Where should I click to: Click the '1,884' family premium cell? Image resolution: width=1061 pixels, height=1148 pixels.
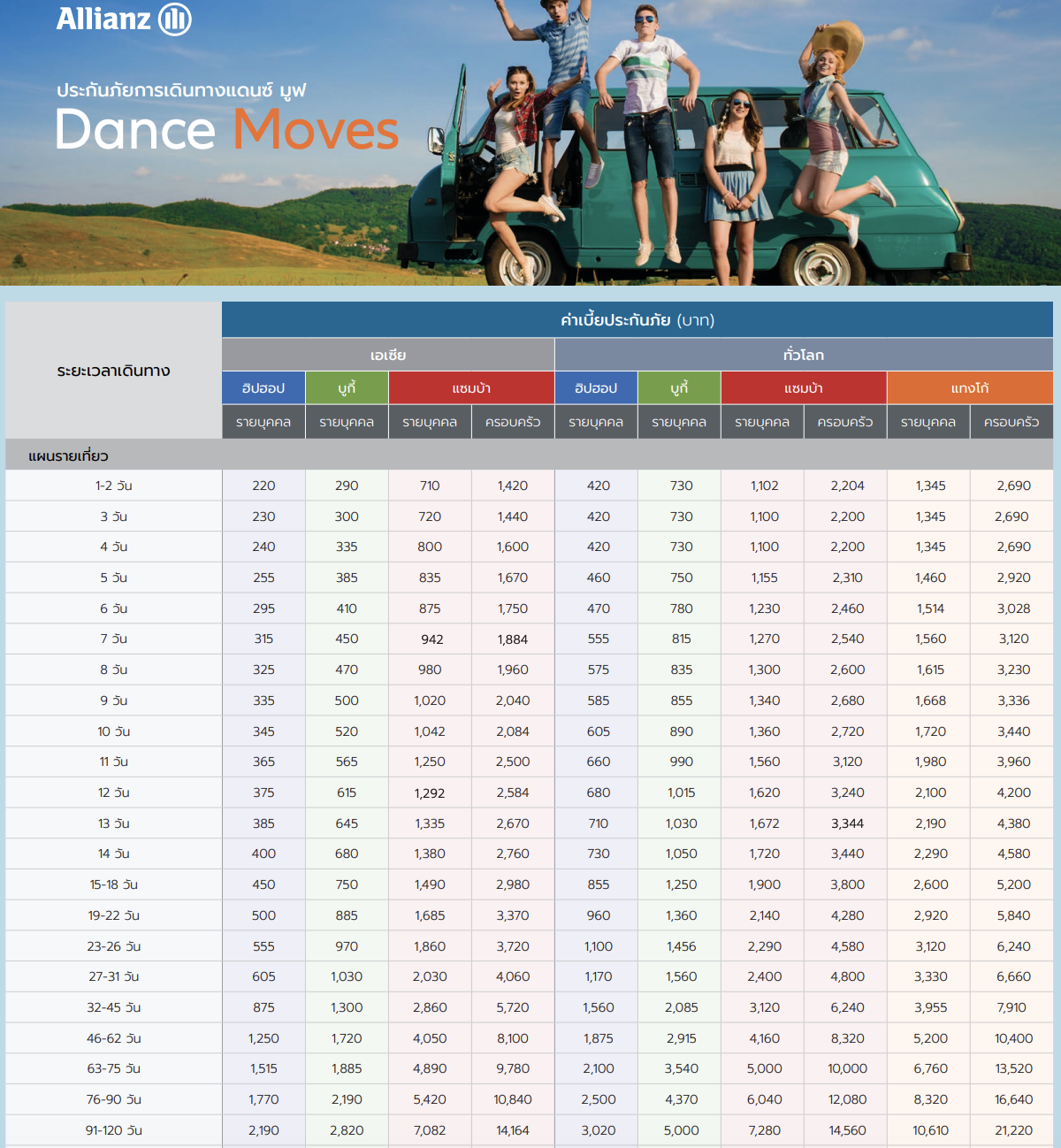point(513,639)
